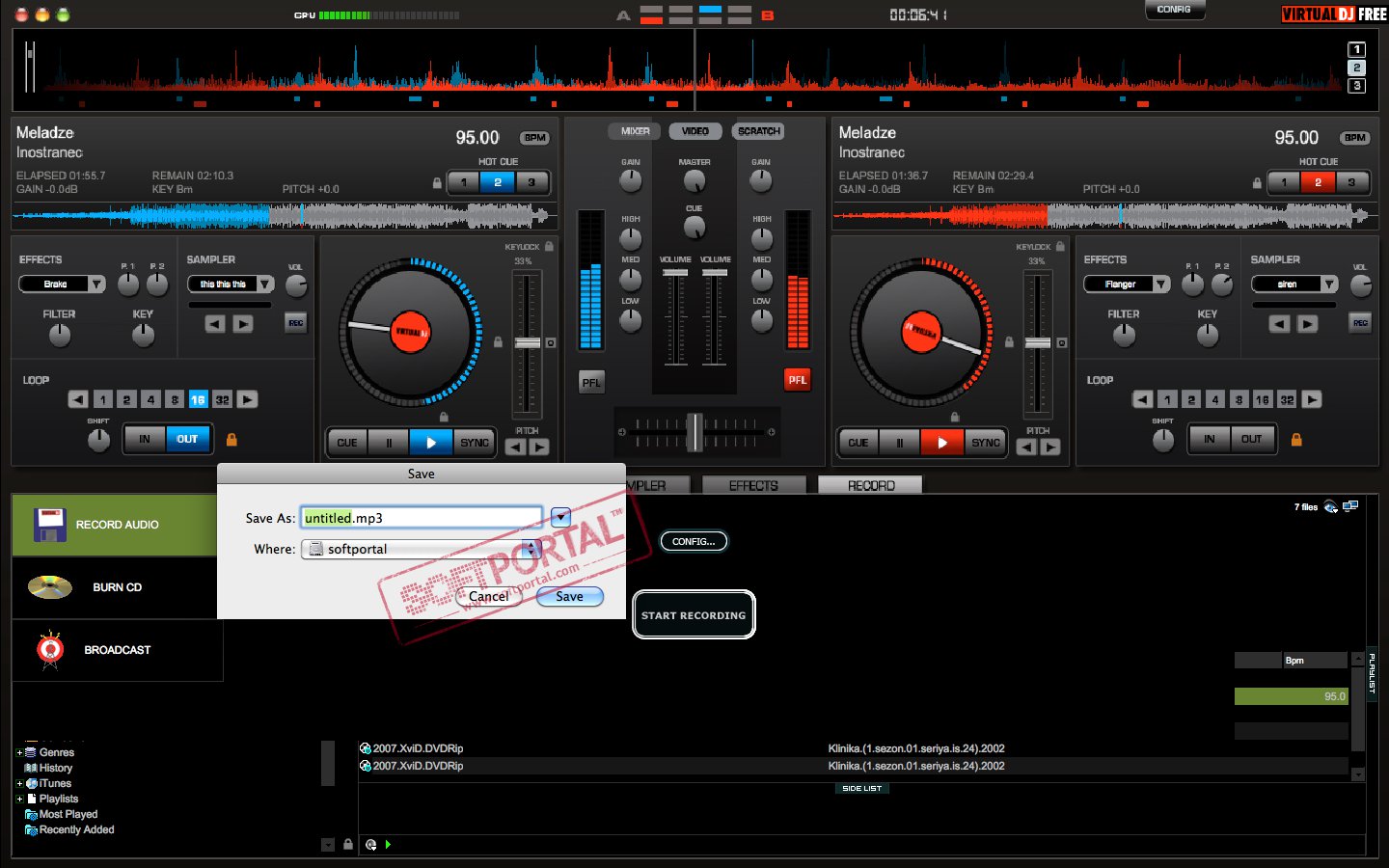Viewport: 1389px width, 868px height.
Task: Play the left deck
Action: (x=431, y=443)
